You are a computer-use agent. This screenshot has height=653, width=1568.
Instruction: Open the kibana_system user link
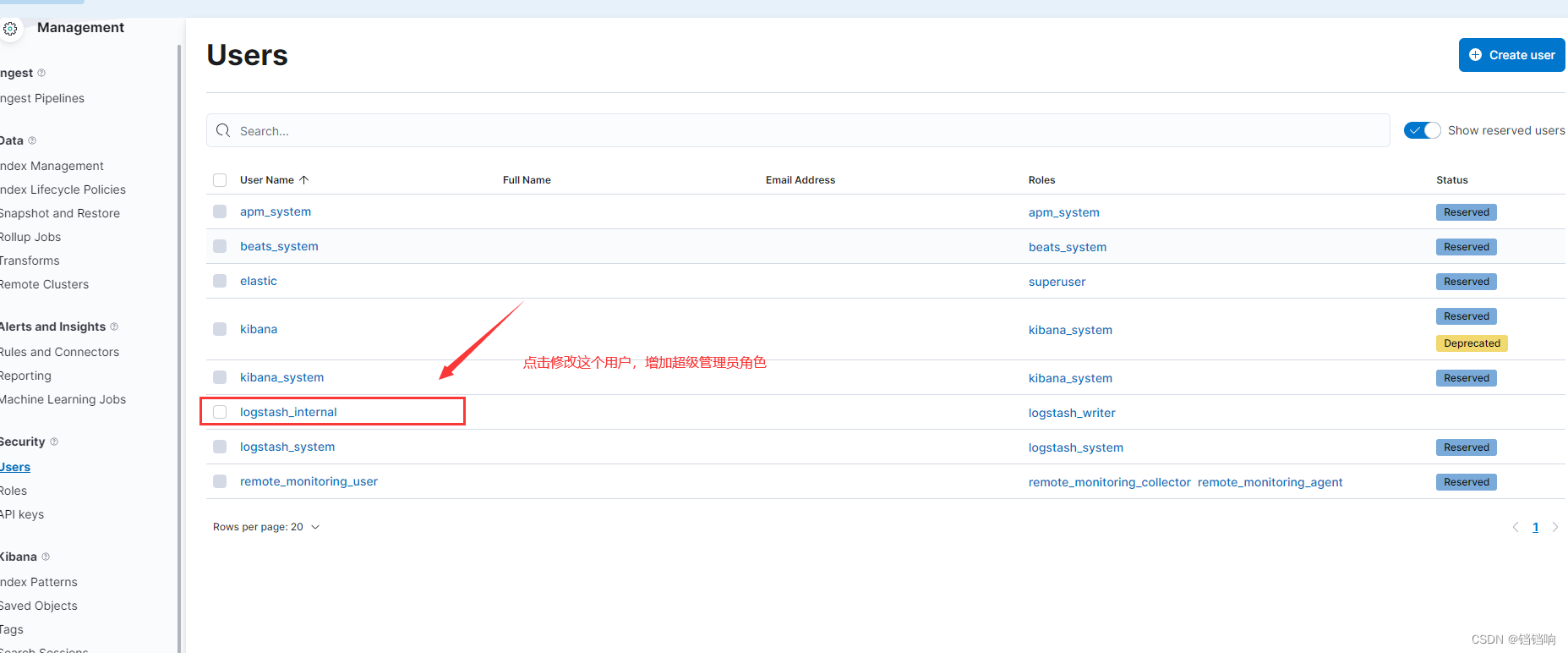[x=281, y=377]
